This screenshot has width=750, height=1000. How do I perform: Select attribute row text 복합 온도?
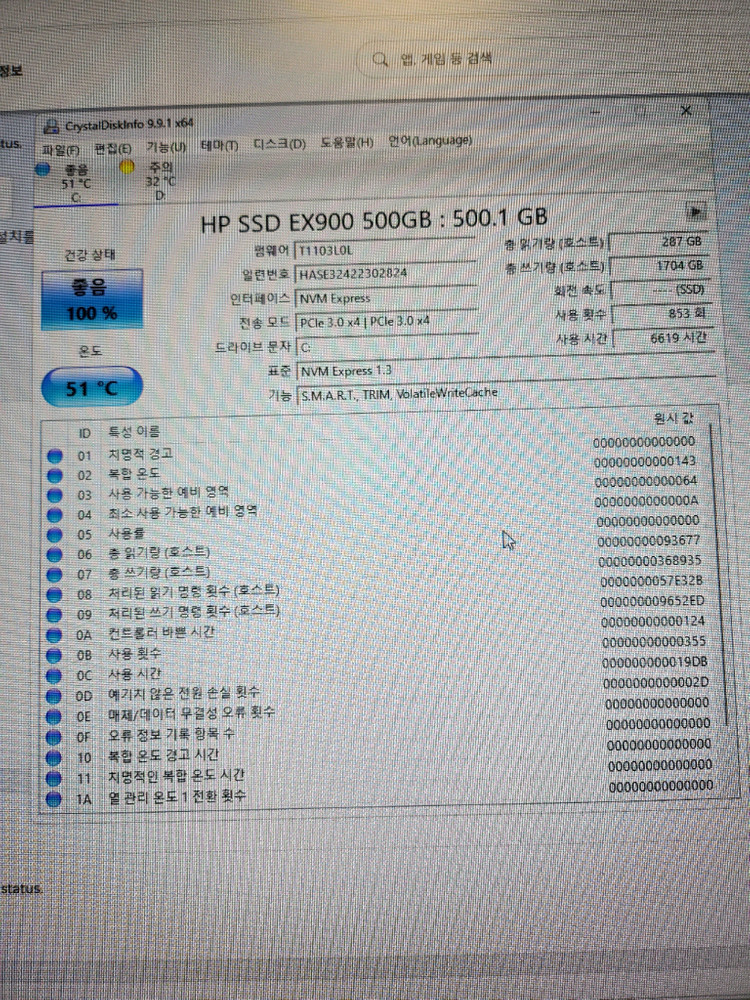click(134, 473)
